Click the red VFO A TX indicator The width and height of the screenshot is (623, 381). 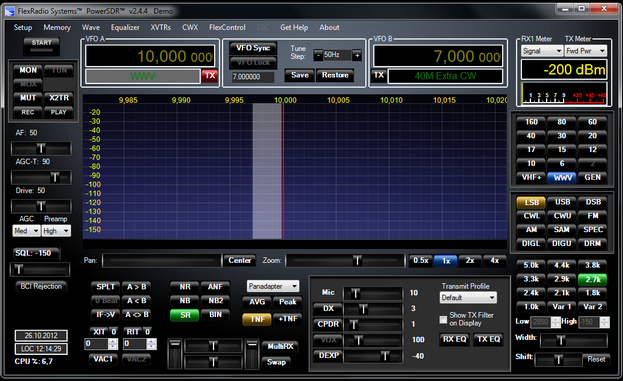coord(210,75)
